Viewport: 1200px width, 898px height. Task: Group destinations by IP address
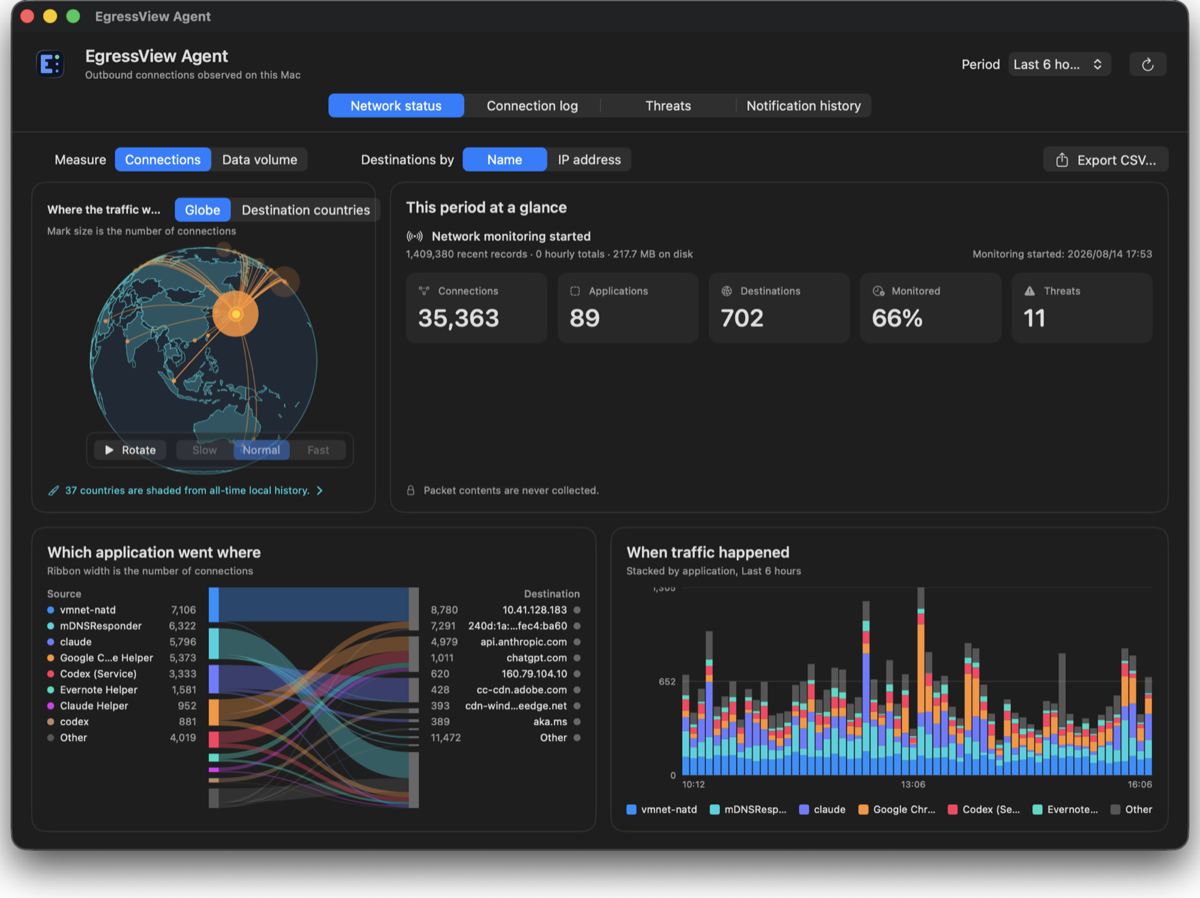coord(589,160)
